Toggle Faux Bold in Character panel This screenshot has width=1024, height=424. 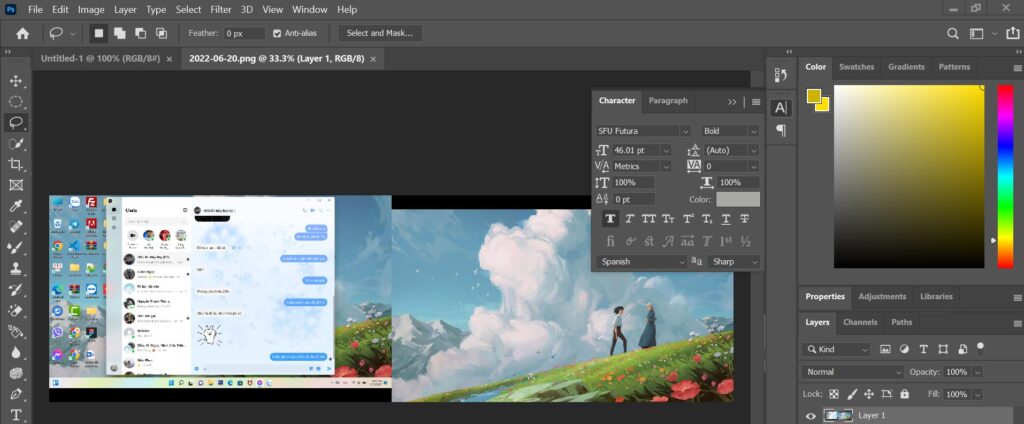[x=610, y=219]
